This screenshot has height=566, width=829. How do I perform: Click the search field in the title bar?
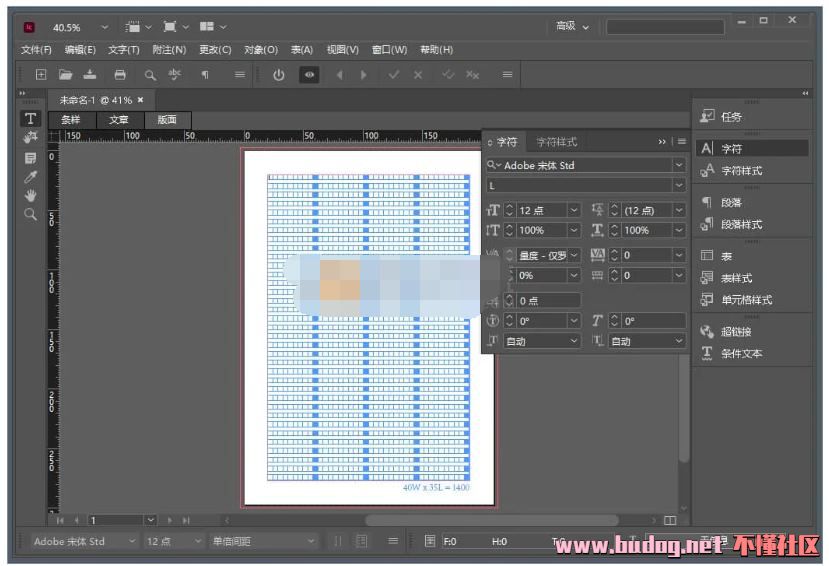coord(663,27)
